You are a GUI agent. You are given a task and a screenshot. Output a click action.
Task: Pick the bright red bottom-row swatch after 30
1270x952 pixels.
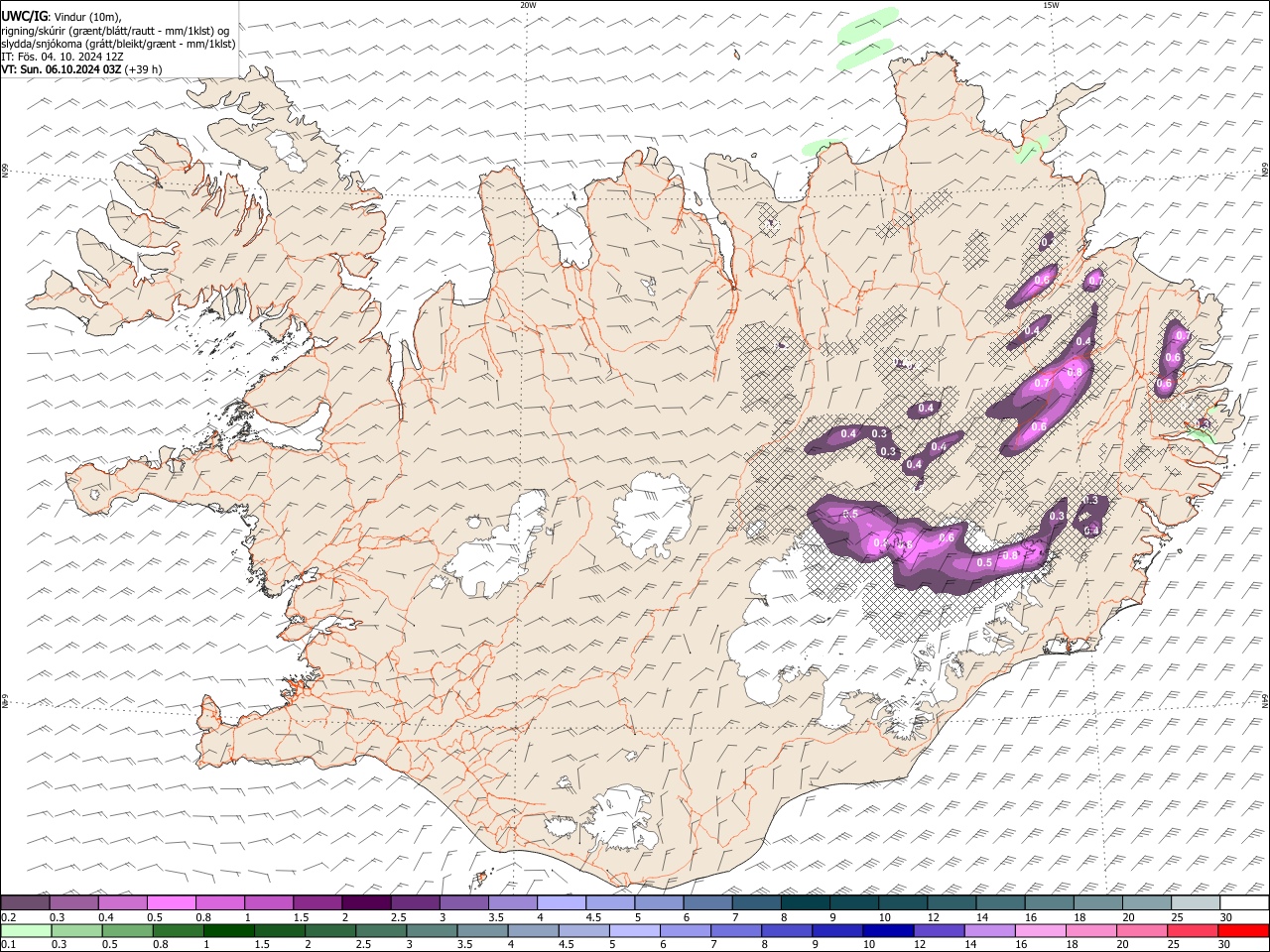click(1242, 931)
